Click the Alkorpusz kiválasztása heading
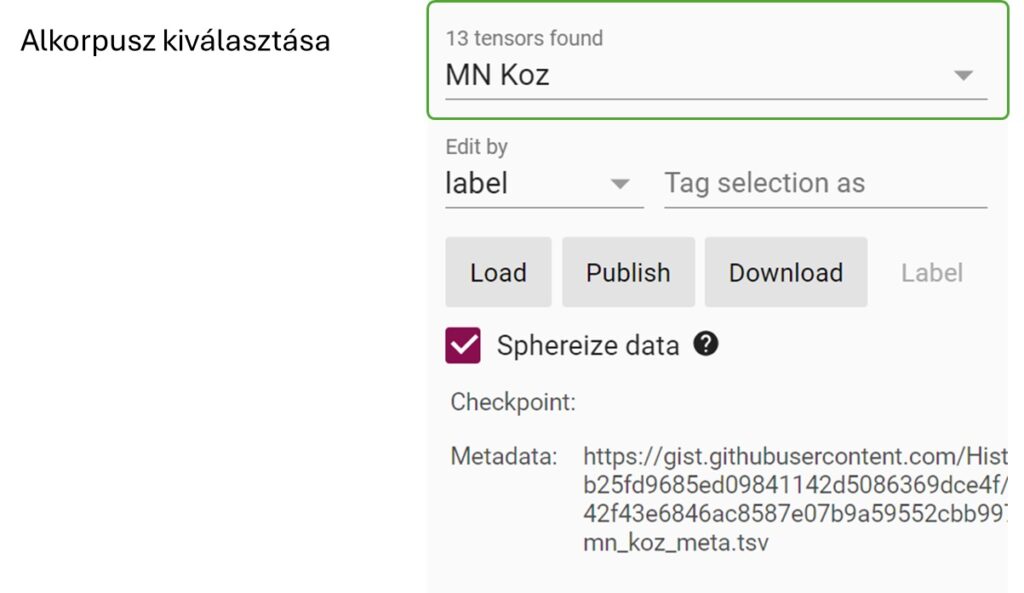The image size is (1024, 593). click(175, 41)
